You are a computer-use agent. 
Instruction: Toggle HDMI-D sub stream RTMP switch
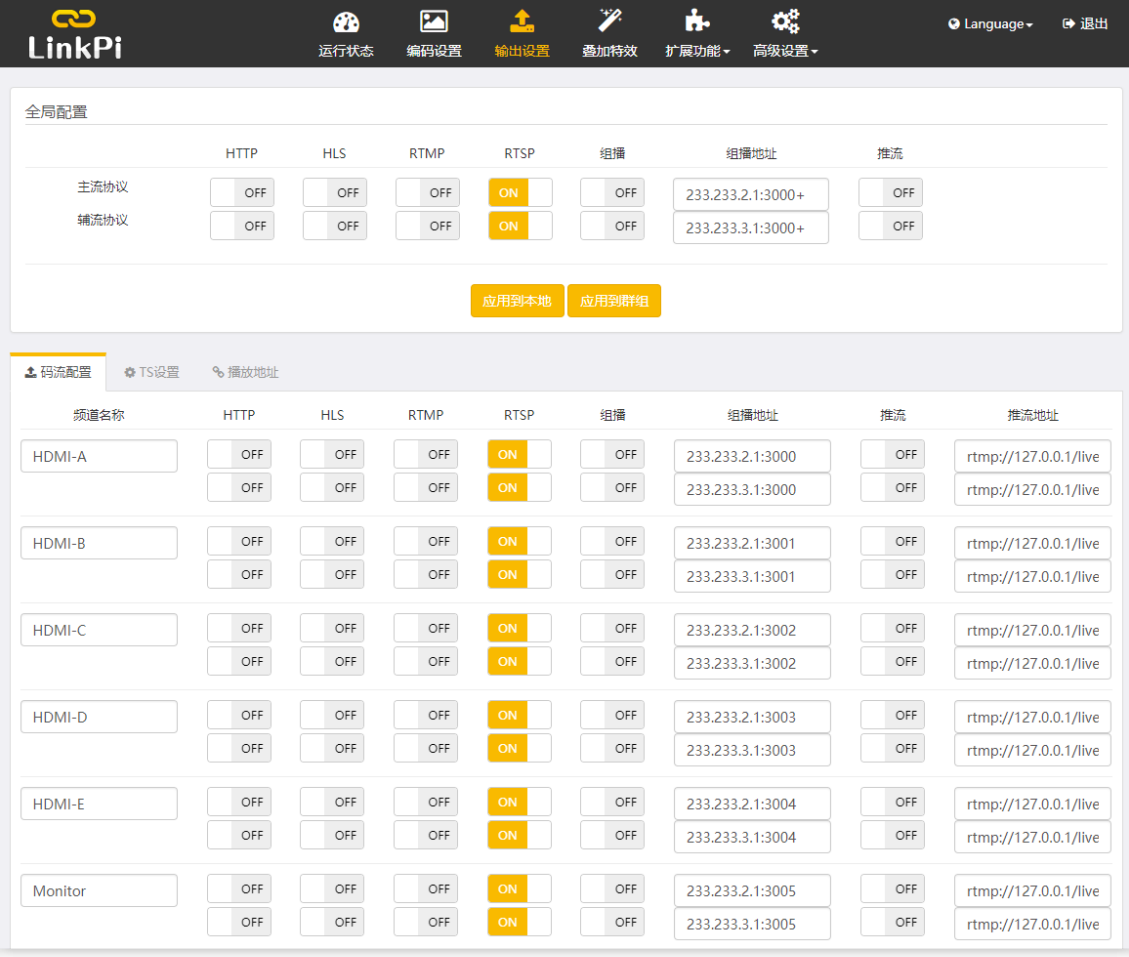pyautogui.click(x=426, y=748)
